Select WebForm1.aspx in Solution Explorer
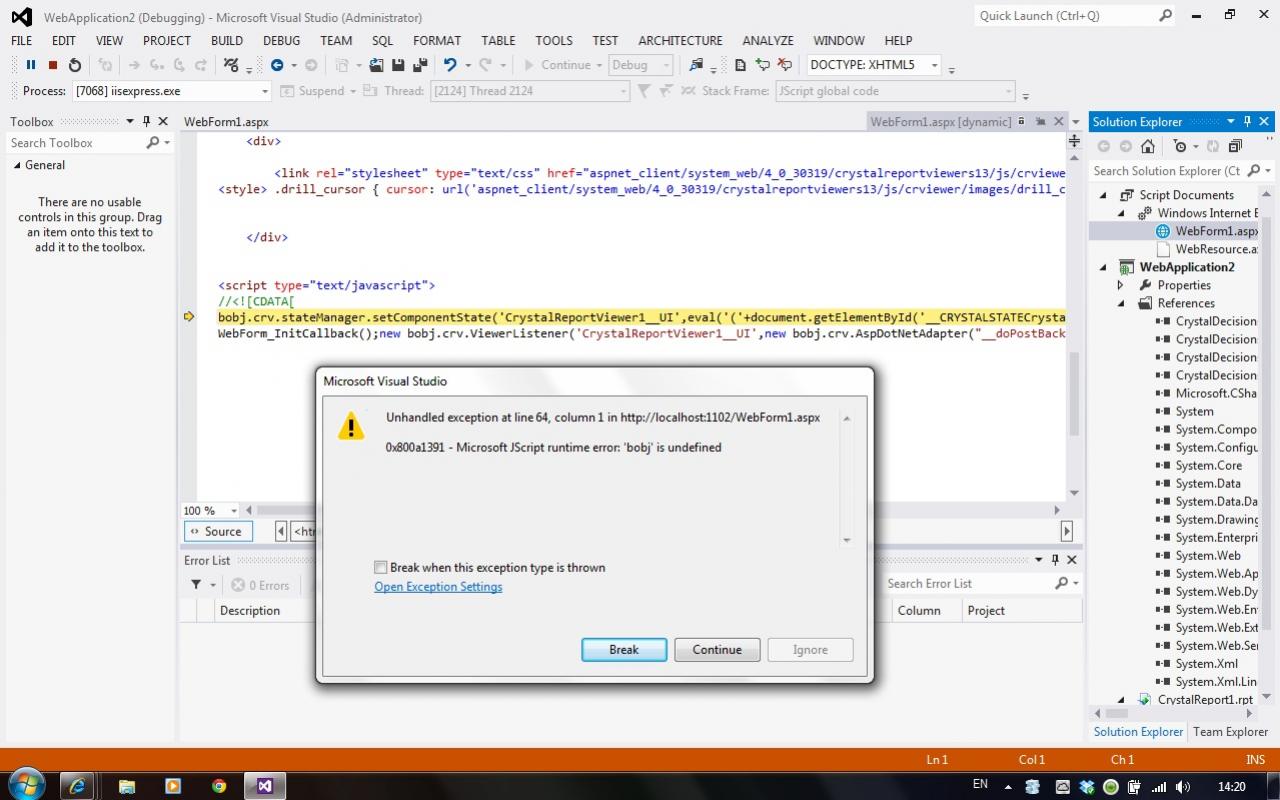 [x=1216, y=231]
